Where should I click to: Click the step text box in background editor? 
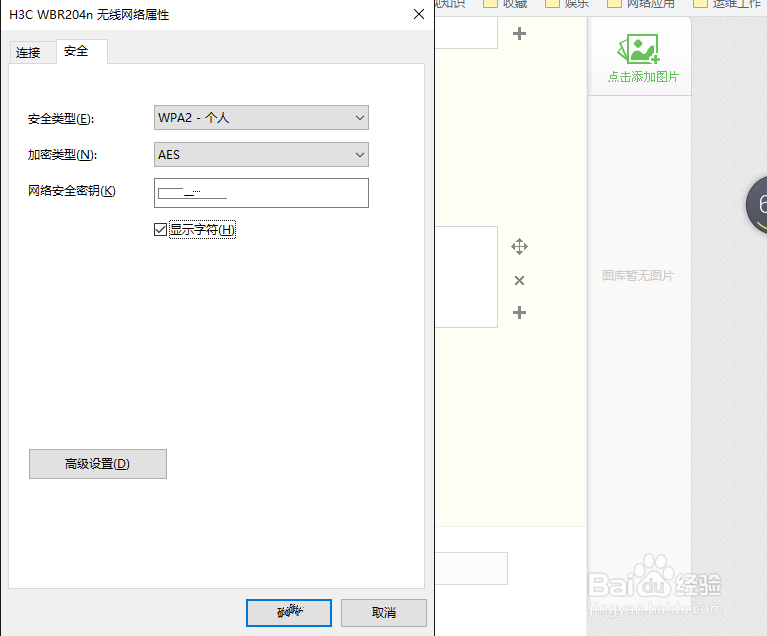(x=466, y=277)
